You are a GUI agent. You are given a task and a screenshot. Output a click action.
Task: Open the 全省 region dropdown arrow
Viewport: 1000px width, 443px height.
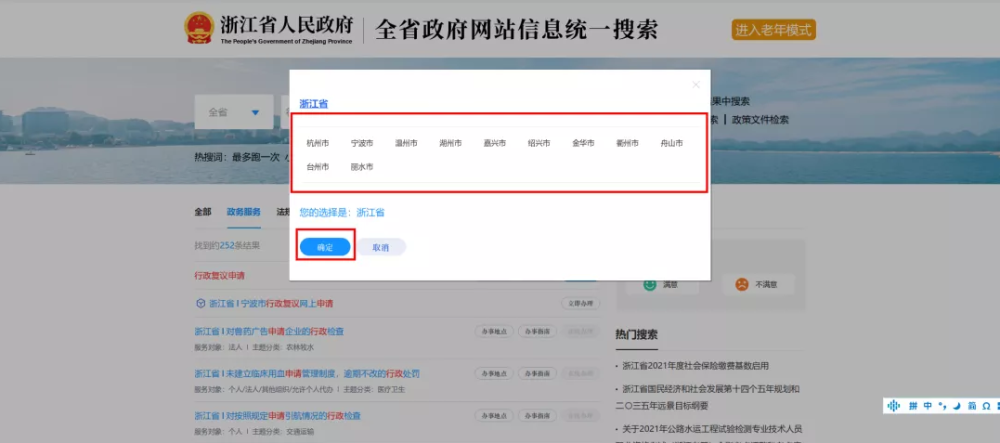point(255,113)
